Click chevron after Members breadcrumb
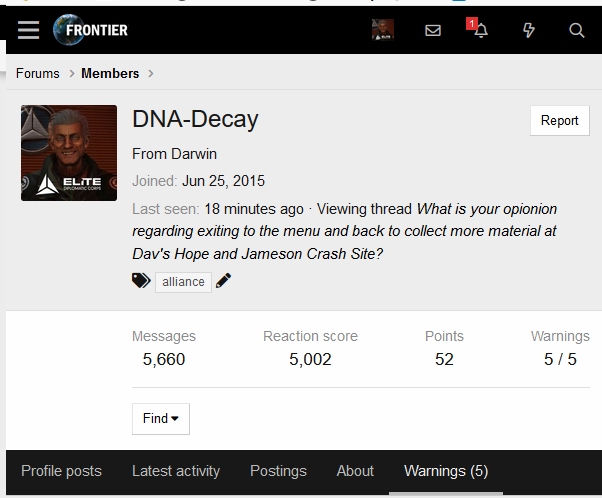Image resolution: width=602 pixels, height=498 pixels. tap(151, 73)
